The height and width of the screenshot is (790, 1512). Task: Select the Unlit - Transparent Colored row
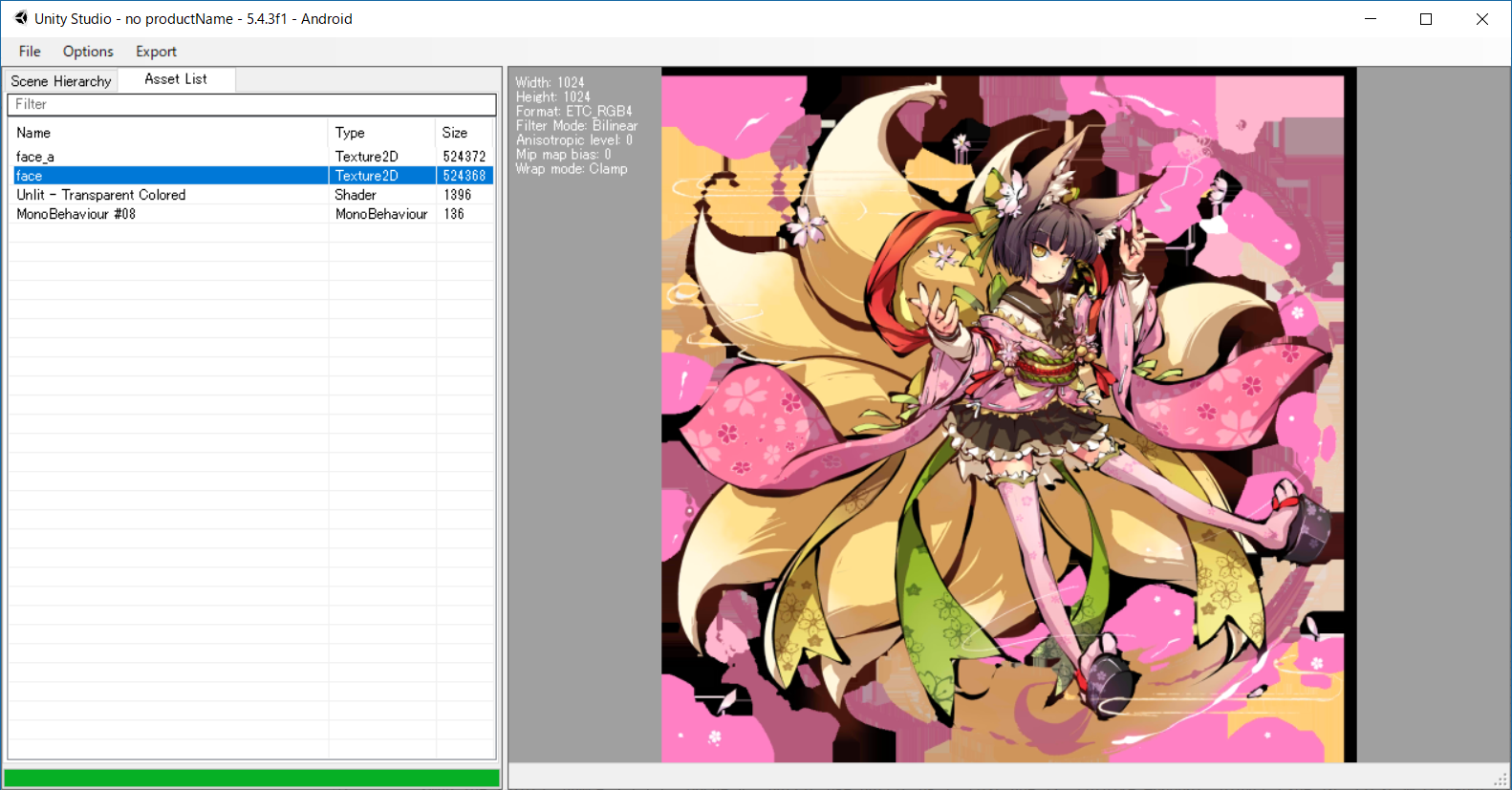point(251,195)
